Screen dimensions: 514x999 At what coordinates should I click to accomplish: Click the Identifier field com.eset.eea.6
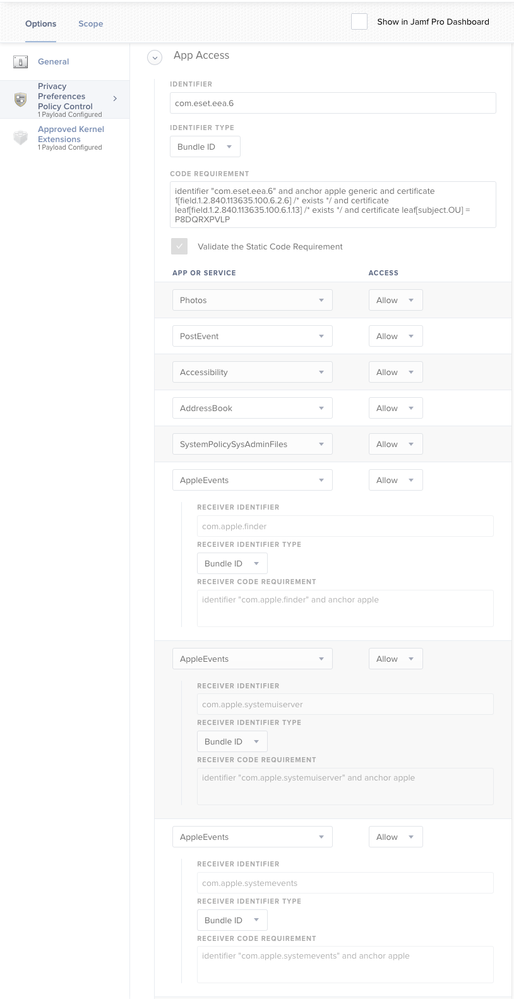(x=332, y=103)
